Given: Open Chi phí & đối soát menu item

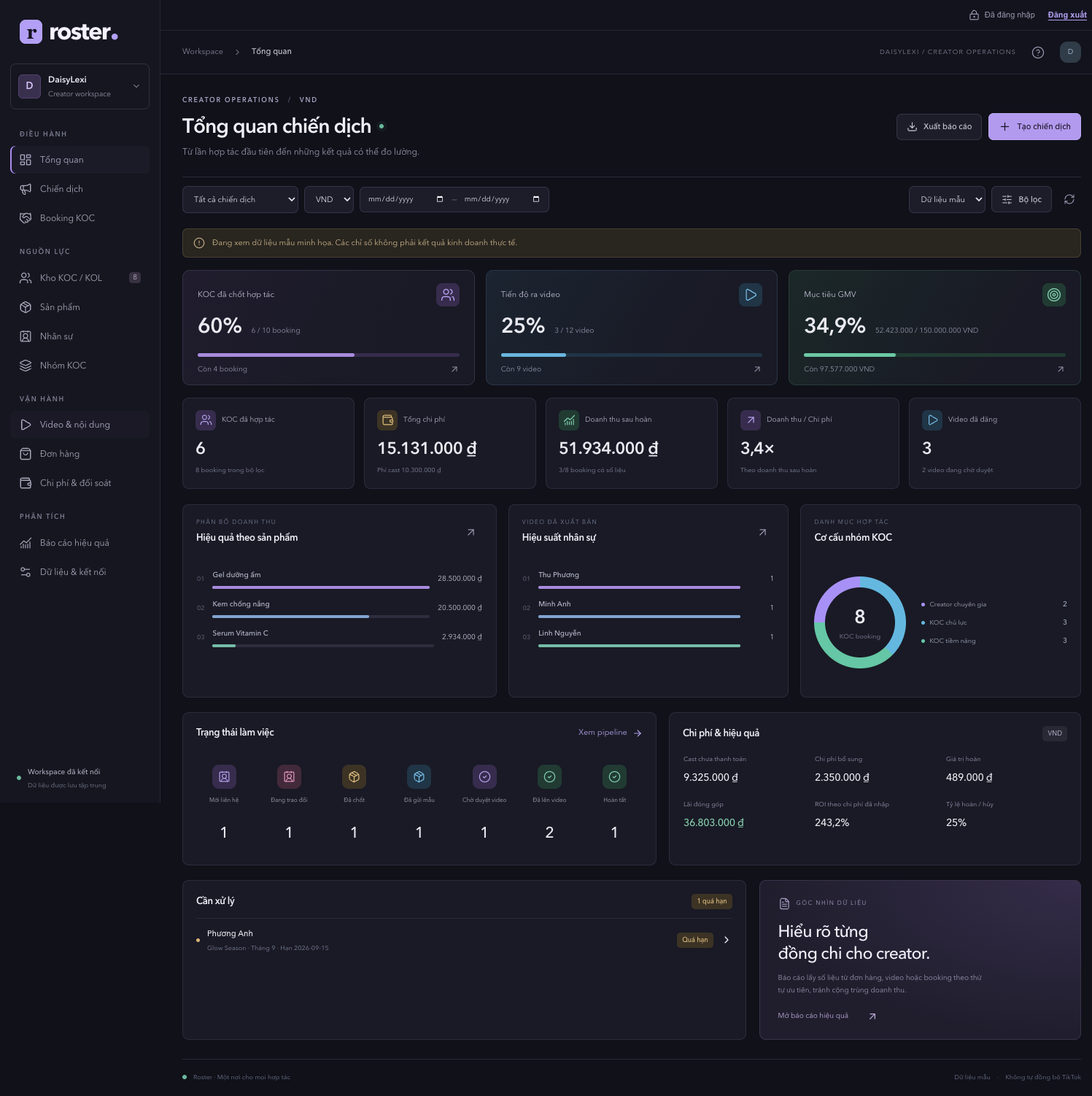Looking at the screenshot, I should pyautogui.click(x=80, y=483).
